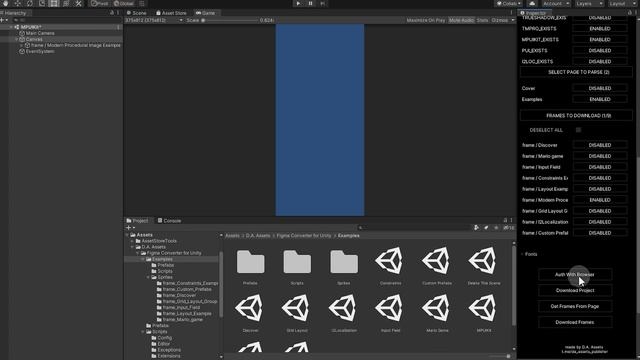Image resolution: width=640 pixels, height=360 pixels.
Task: Switch to the Asset Store tab
Action: pyautogui.click(x=171, y=13)
